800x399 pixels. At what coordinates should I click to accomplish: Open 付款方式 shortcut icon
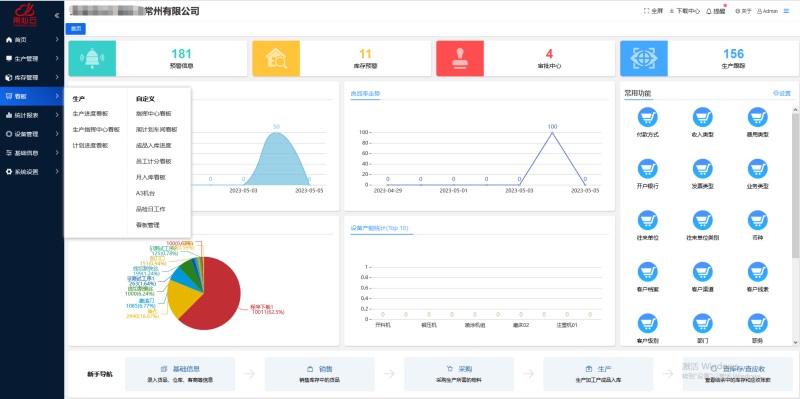(647, 117)
